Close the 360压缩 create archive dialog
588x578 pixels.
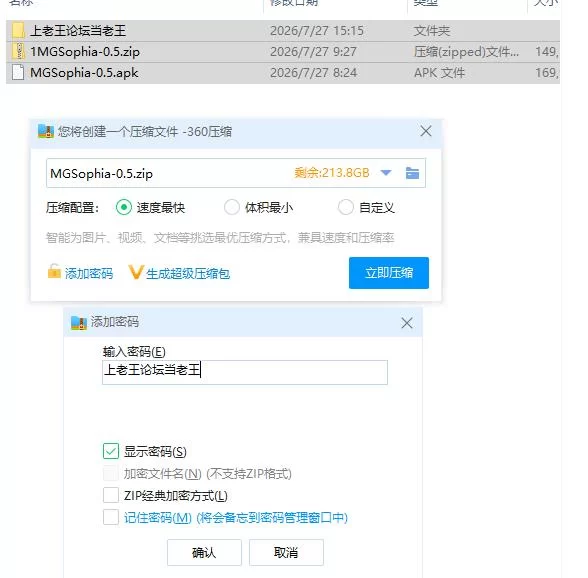coord(426,131)
